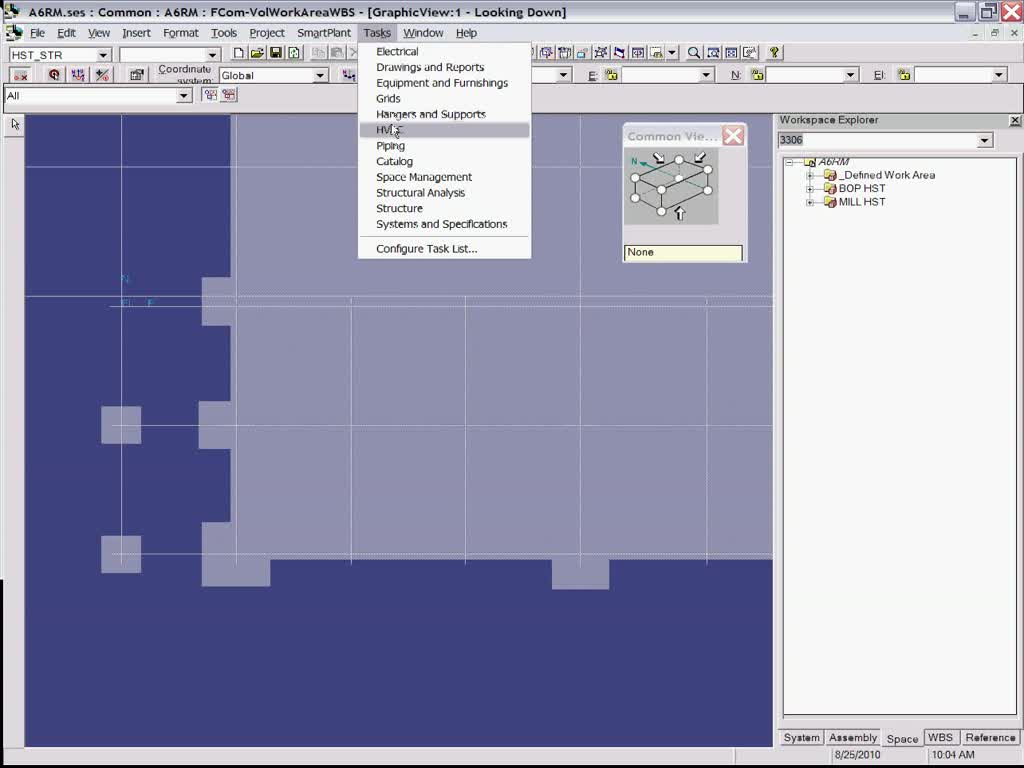The image size is (1024, 768).
Task: Open the E coordinate value dropdown
Action: pos(705,76)
